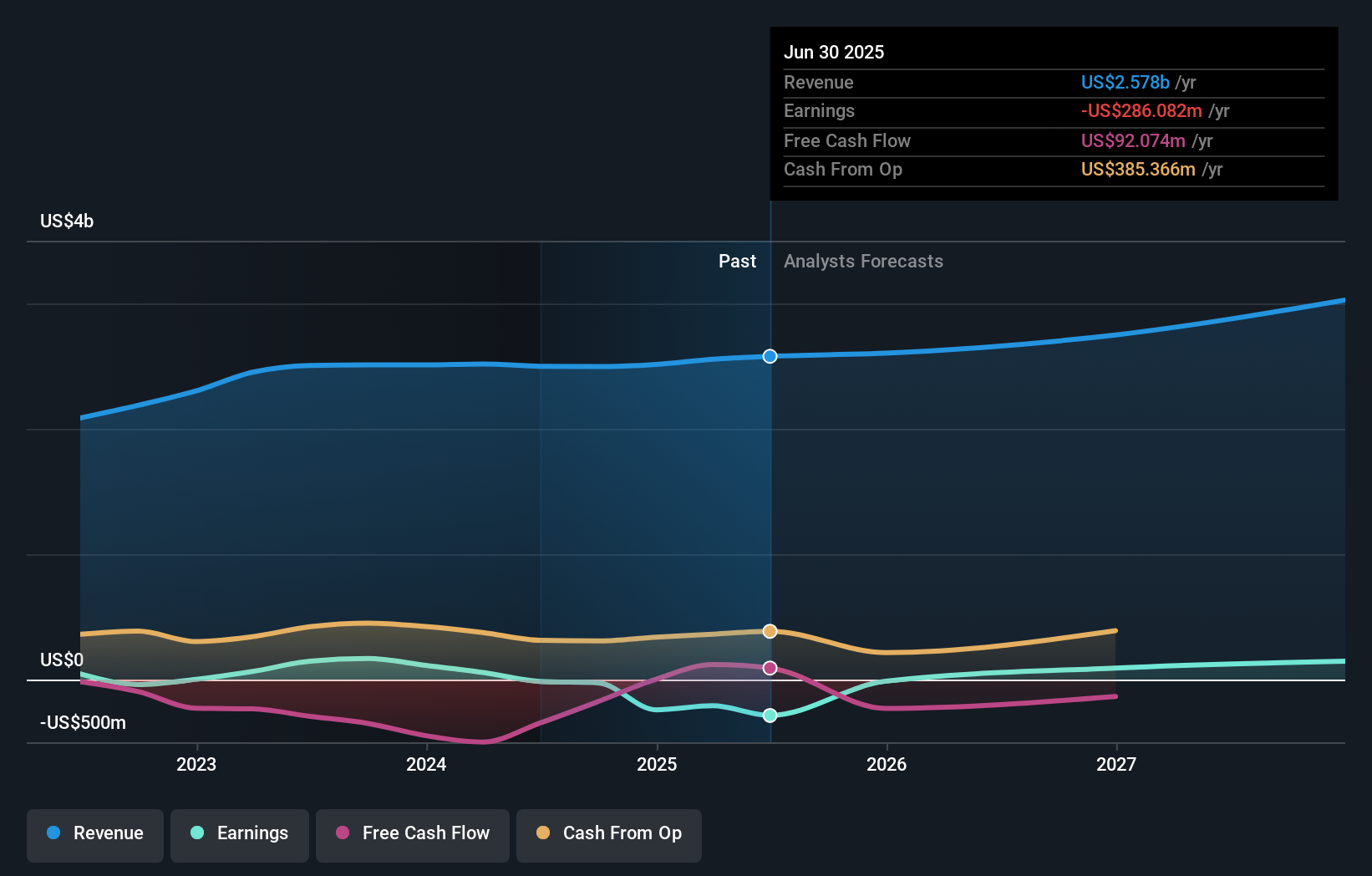Viewport: 1372px width, 876px height.
Task: Toggle the Earnings legend series
Action: (240, 835)
